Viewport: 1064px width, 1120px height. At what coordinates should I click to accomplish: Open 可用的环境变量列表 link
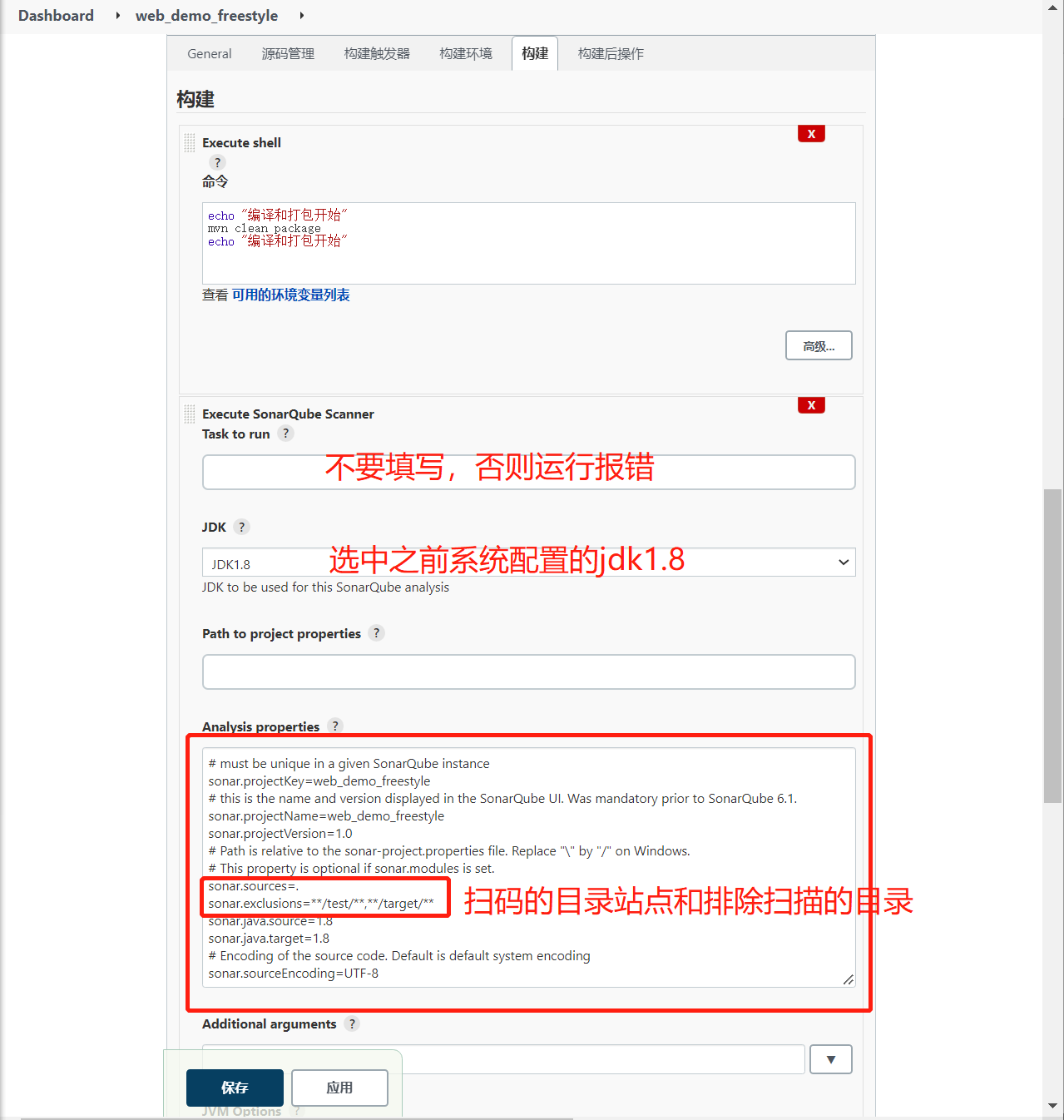click(290, 295)
